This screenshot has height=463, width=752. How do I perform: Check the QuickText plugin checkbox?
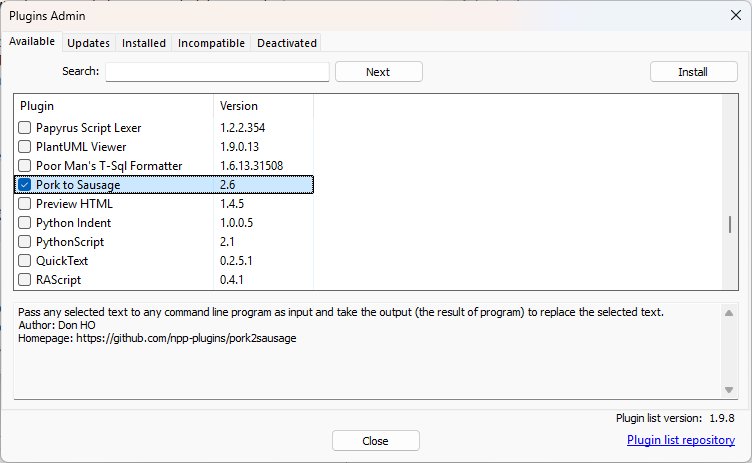tap(24, 261)
